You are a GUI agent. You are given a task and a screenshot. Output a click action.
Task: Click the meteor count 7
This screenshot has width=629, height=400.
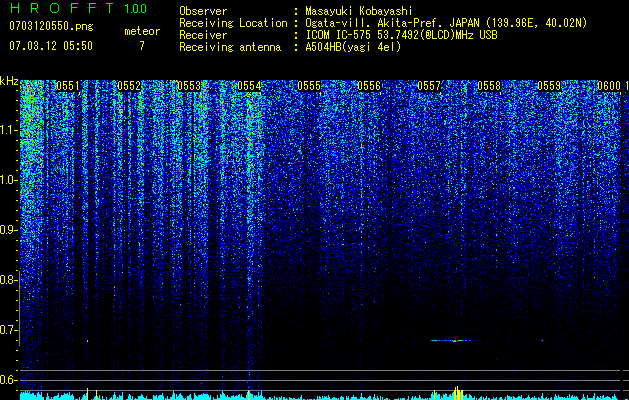coord(142,46)
